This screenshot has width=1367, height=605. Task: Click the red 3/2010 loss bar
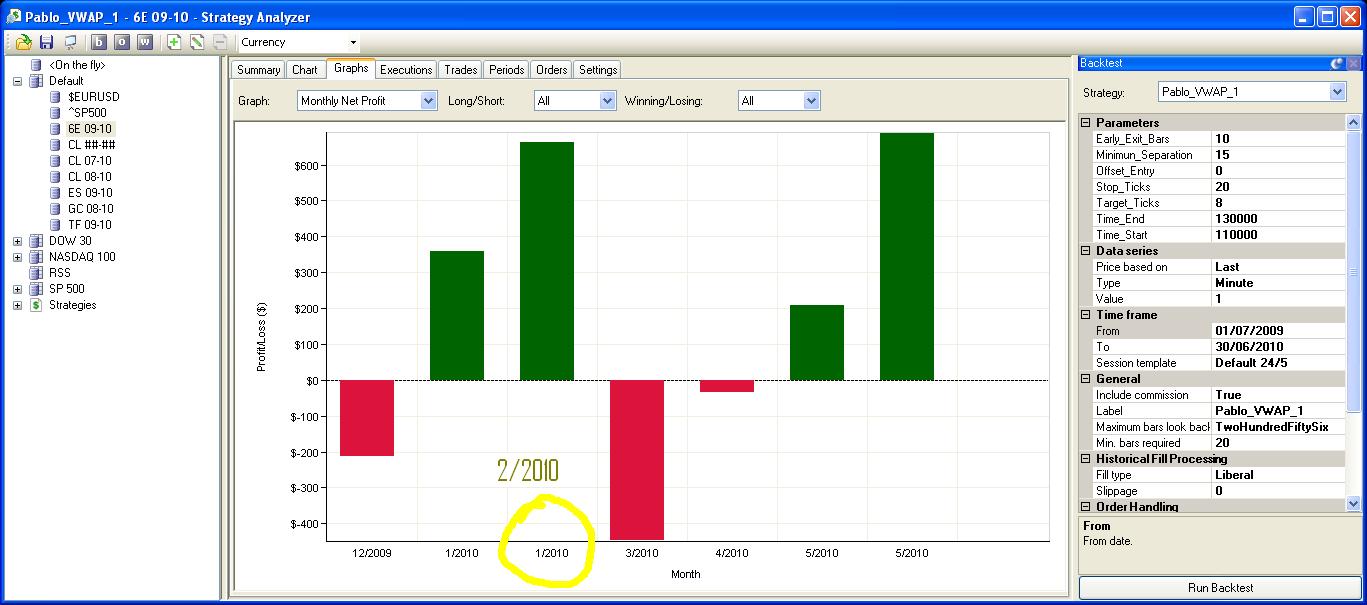tap(637, 460)
